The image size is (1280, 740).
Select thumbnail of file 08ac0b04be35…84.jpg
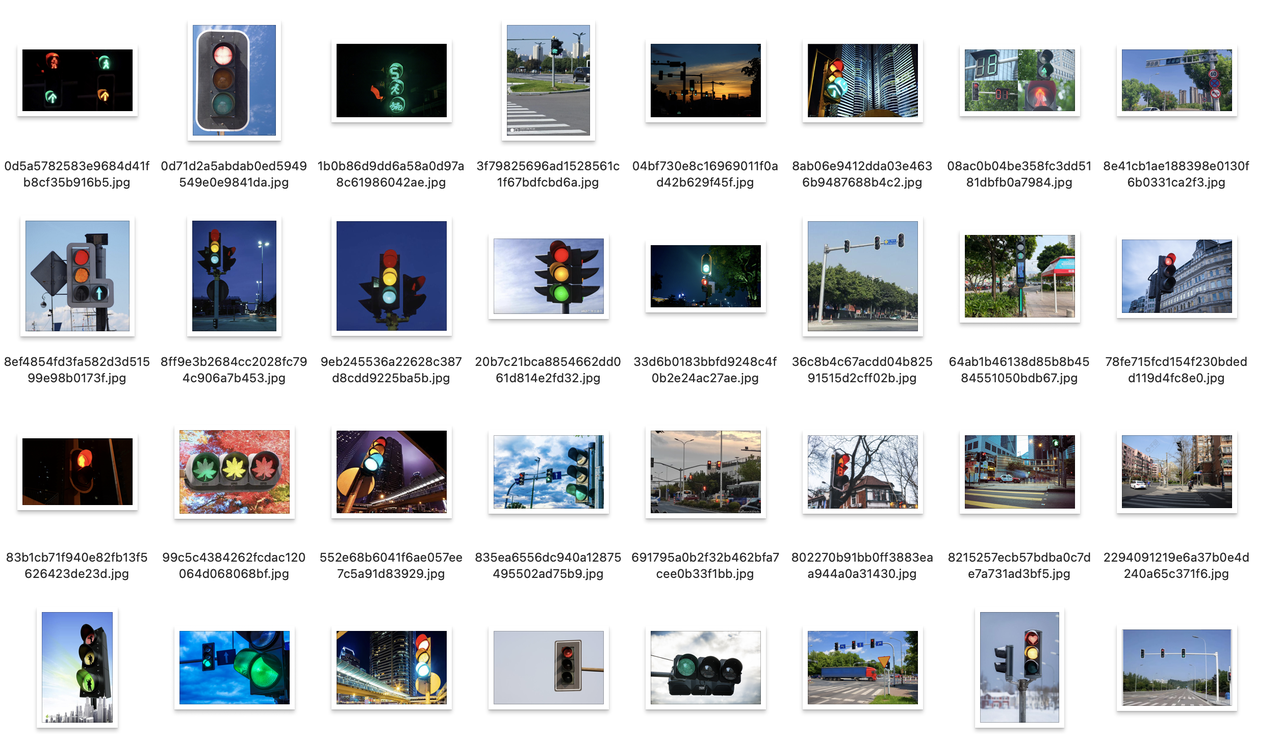1019,81
